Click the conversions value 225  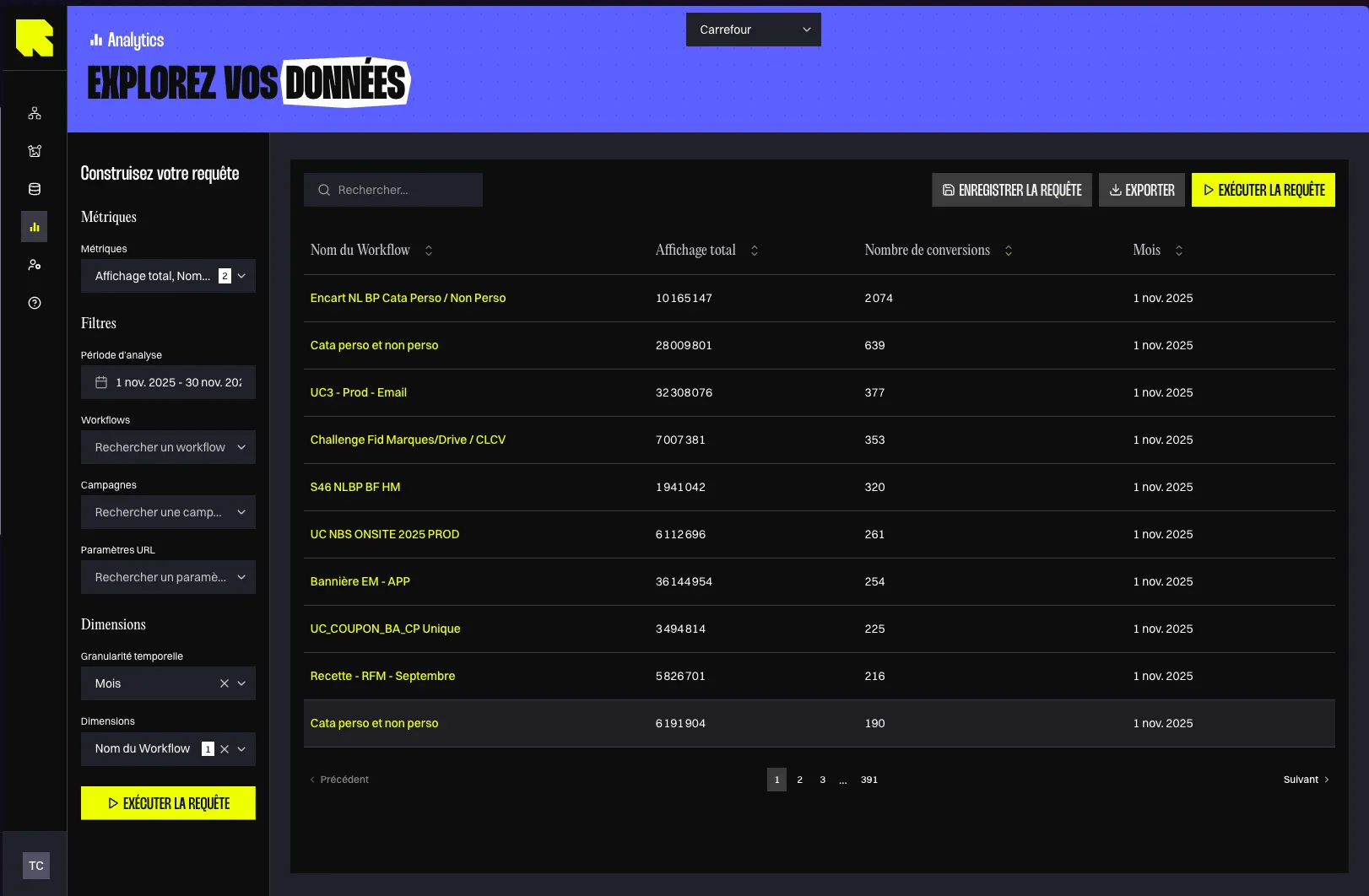(x=874, y=629)
